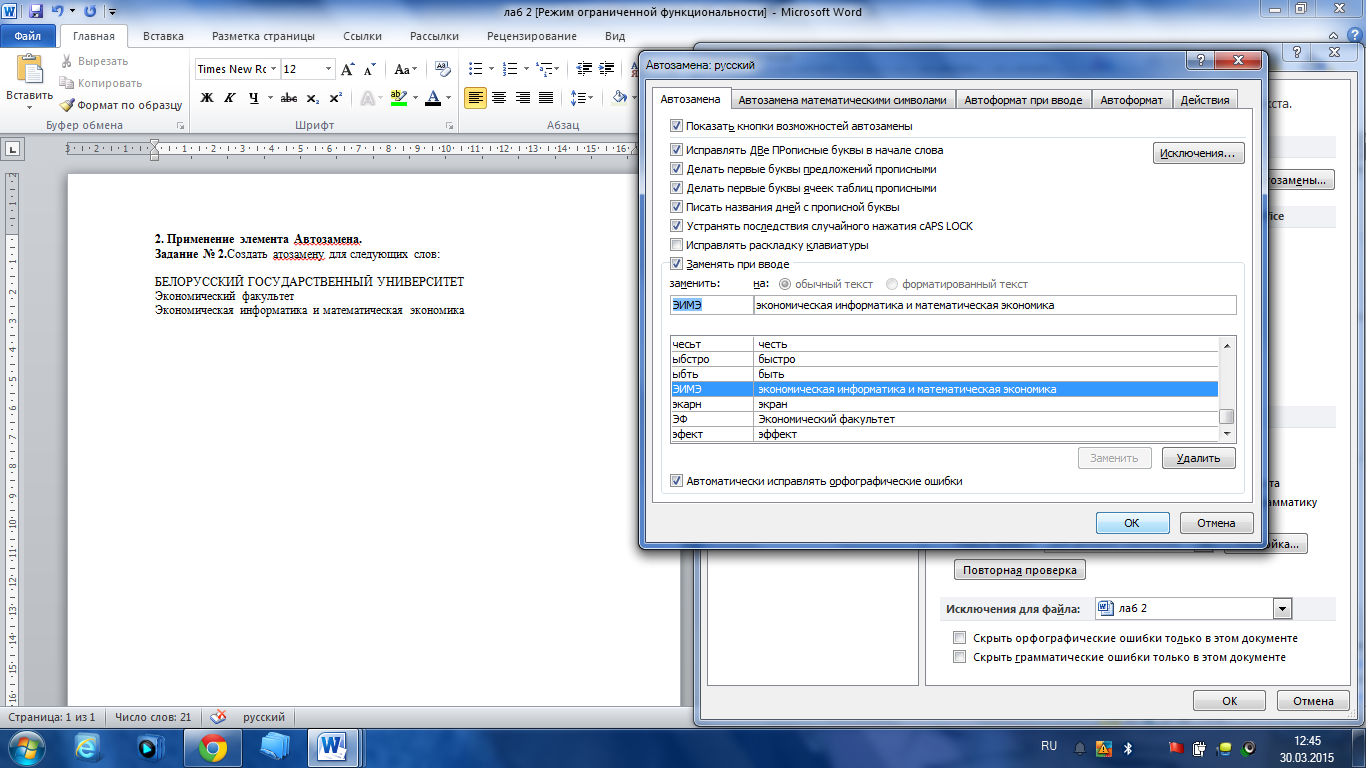Screen dimensions: 1366x768
Task: Open the font name dropdown (Times New Roman)
Action: [273, 69]
